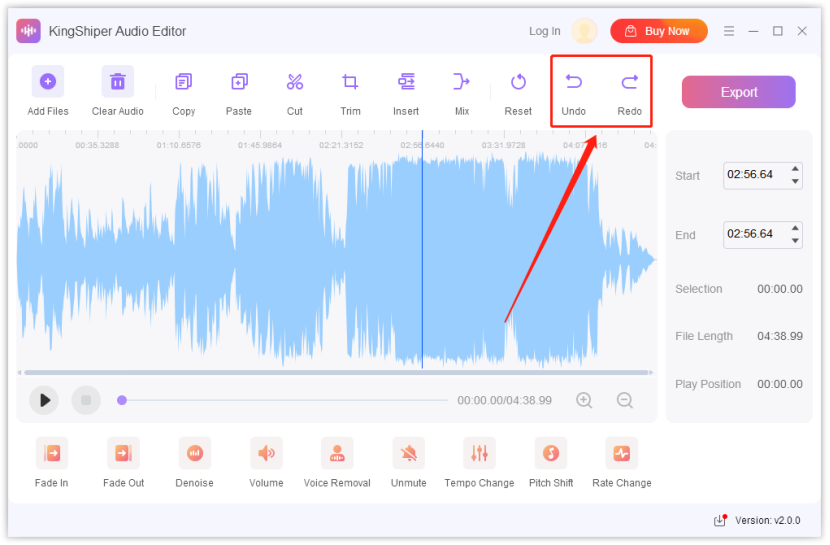Zoom in on the waveform
The width and height of the screenshot is (830, 545).
584,401
